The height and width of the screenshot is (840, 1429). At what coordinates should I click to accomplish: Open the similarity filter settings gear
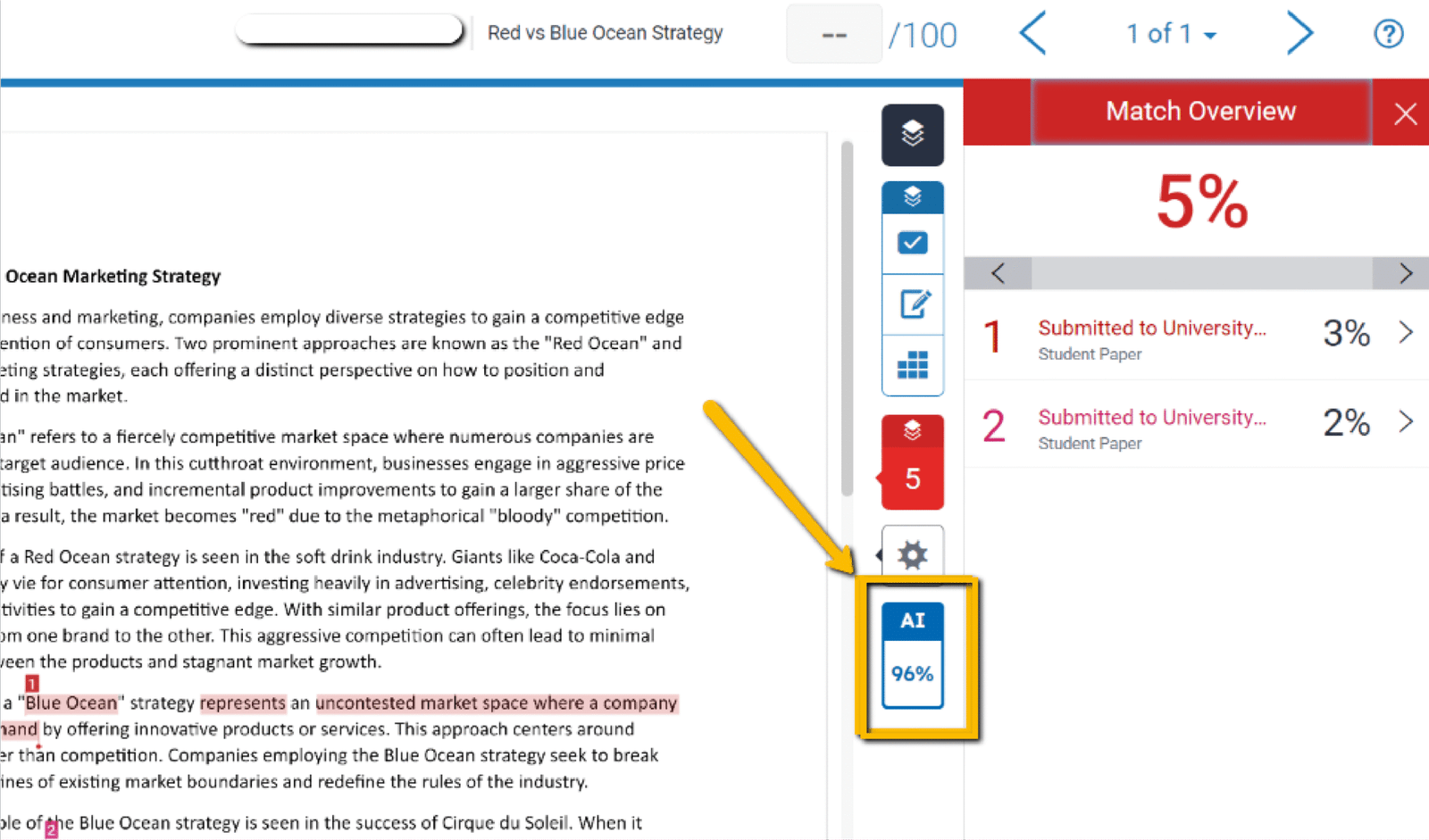click(912, 553)
